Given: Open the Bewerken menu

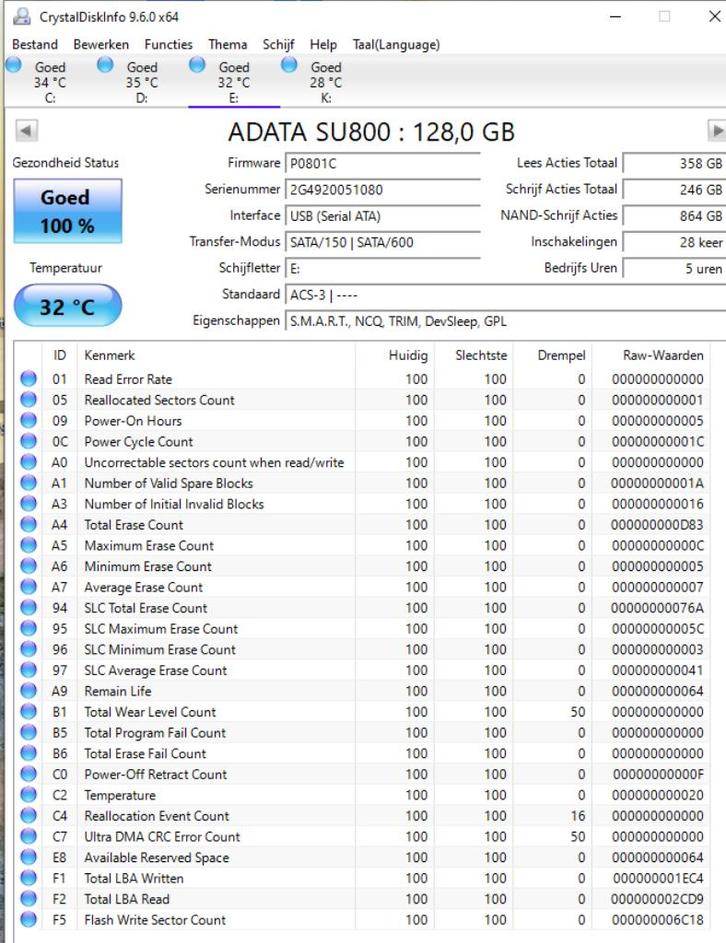Looking at the screenshot, I should click(101, 45).
